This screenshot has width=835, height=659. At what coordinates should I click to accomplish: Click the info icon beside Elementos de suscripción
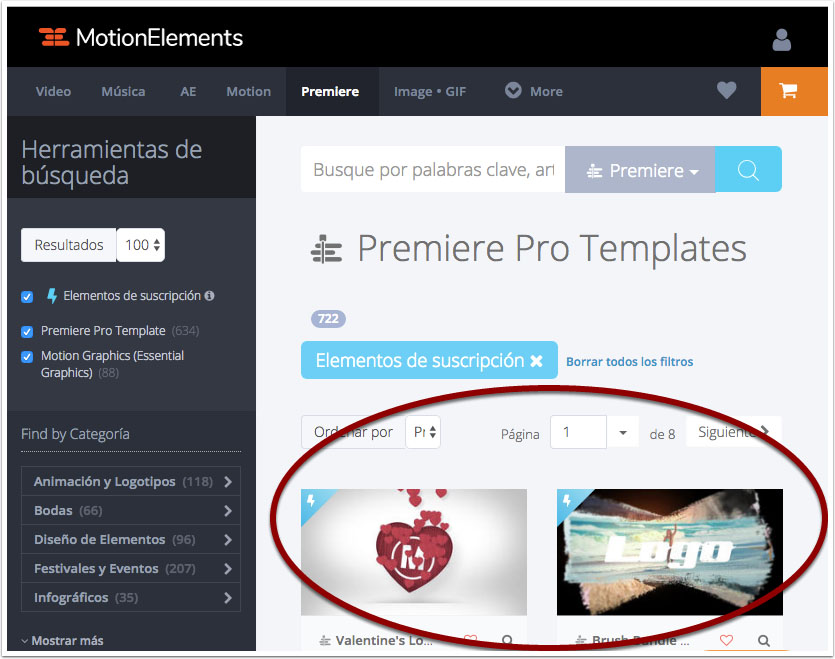[x=210, y=296]
